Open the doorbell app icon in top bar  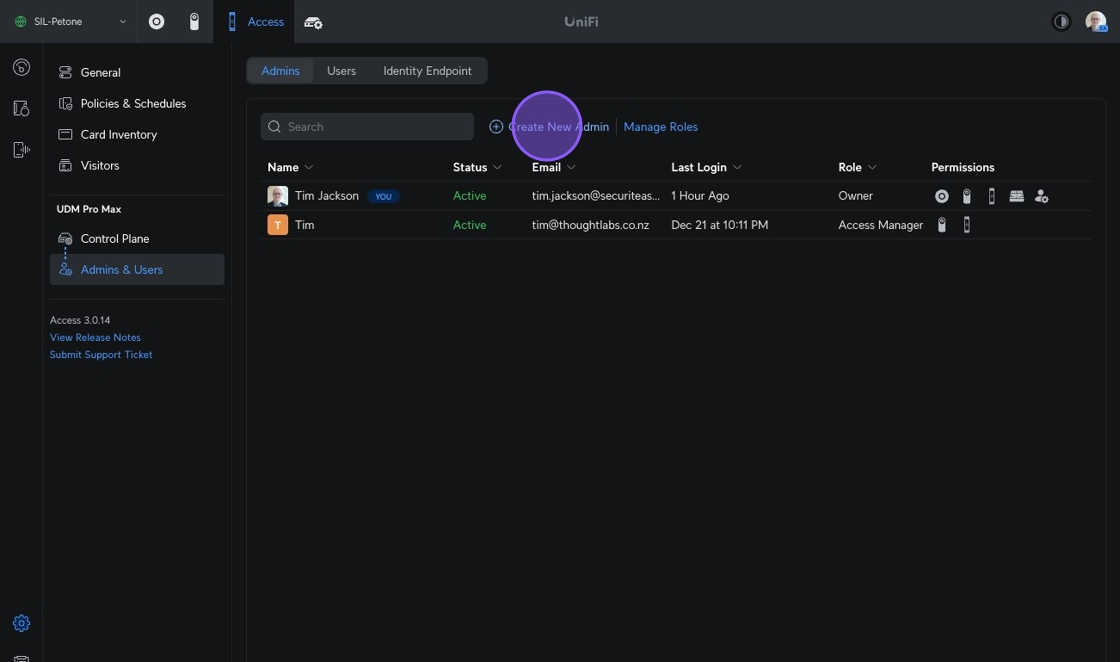[194, 22]
